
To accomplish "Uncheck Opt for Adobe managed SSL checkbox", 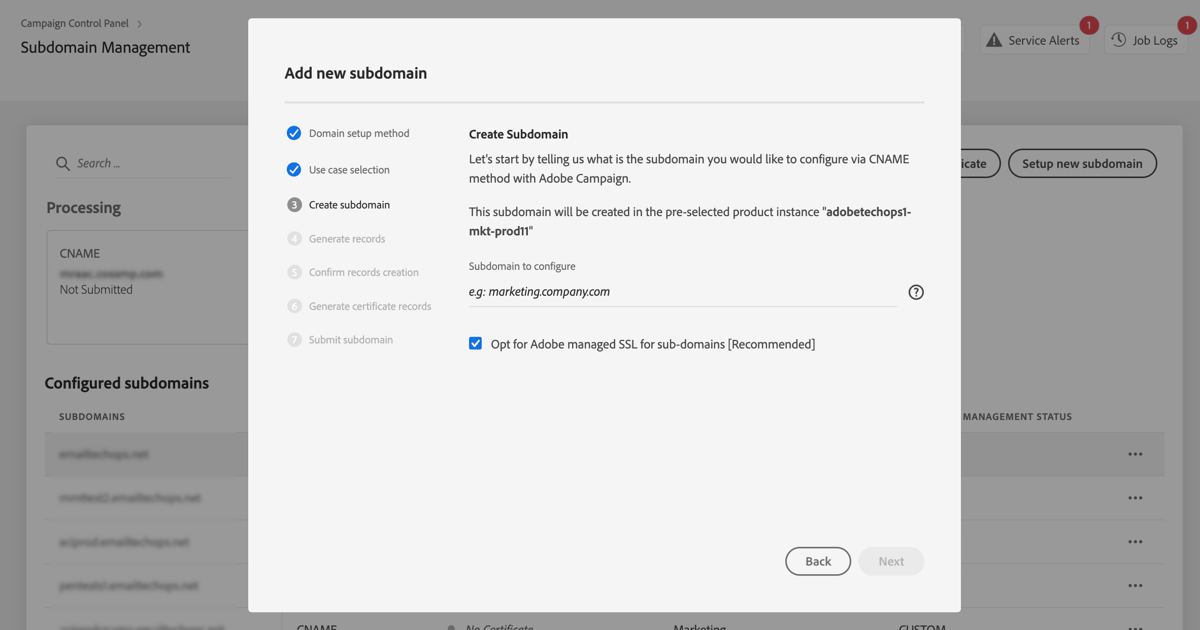I will coord(475,343).
